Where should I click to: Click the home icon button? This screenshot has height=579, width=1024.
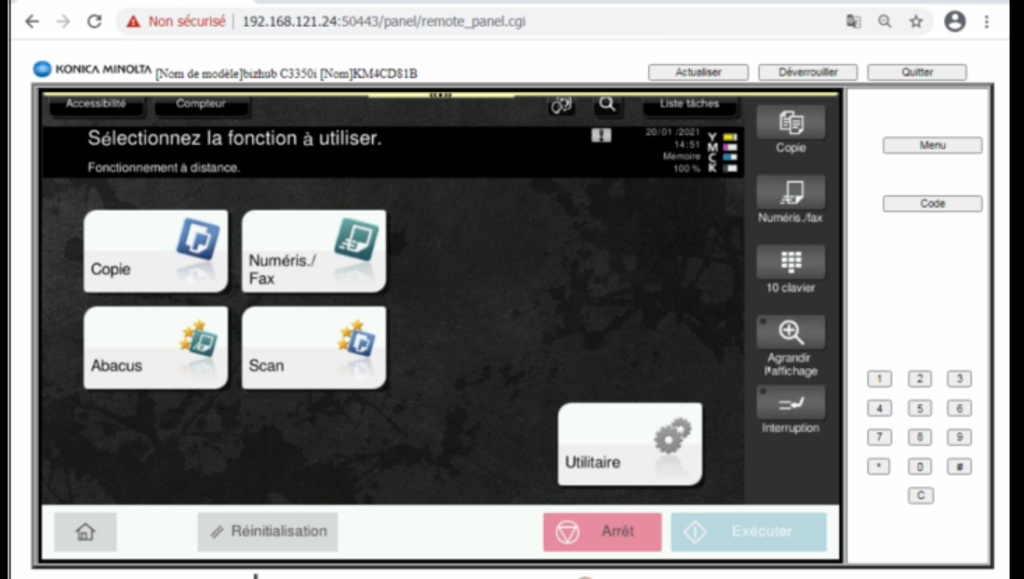tap(85, 532)
